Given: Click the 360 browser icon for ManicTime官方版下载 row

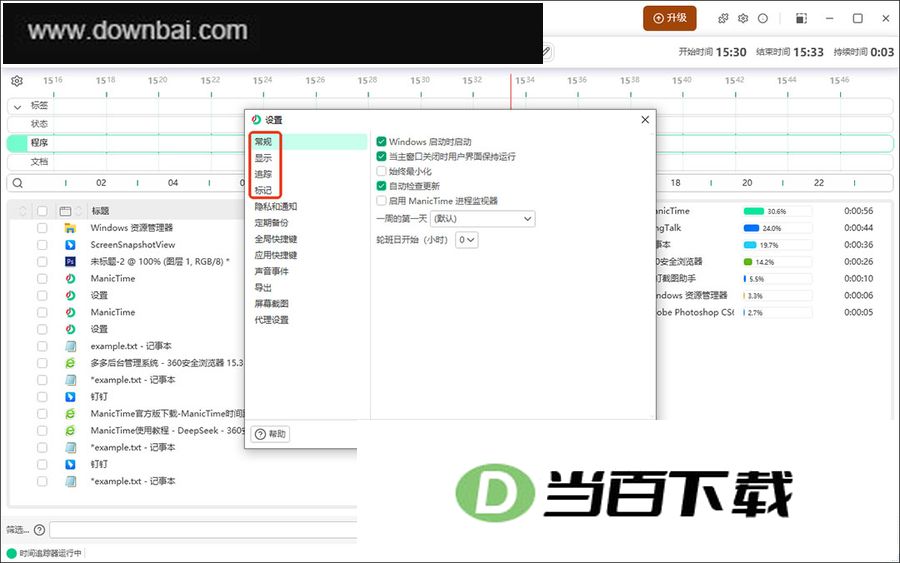Looking at the screenshot, I should pos(70,414).
